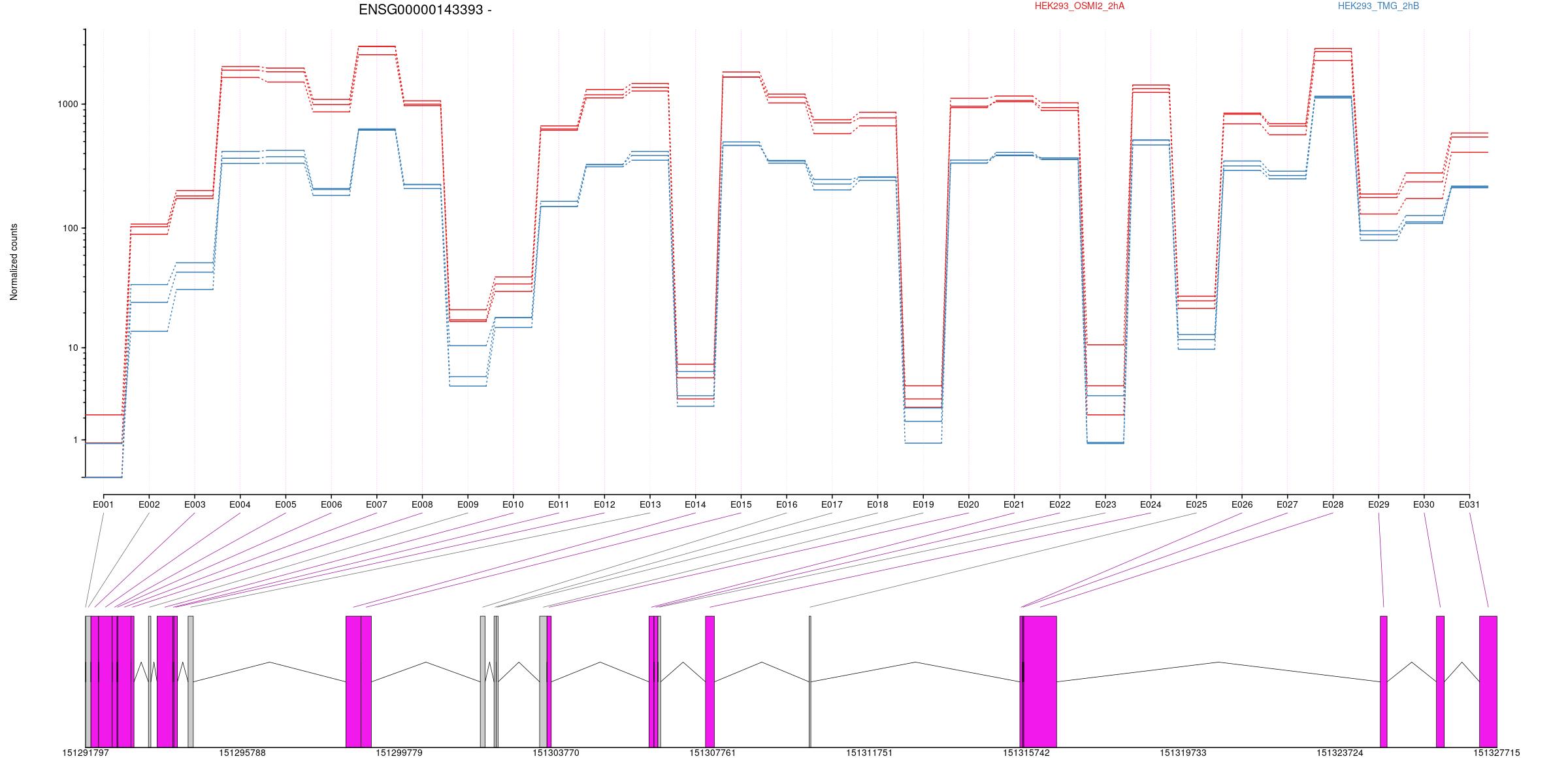1568x784 pixels.
Task: Click exon label E019
Action: (x=923, y=504)
